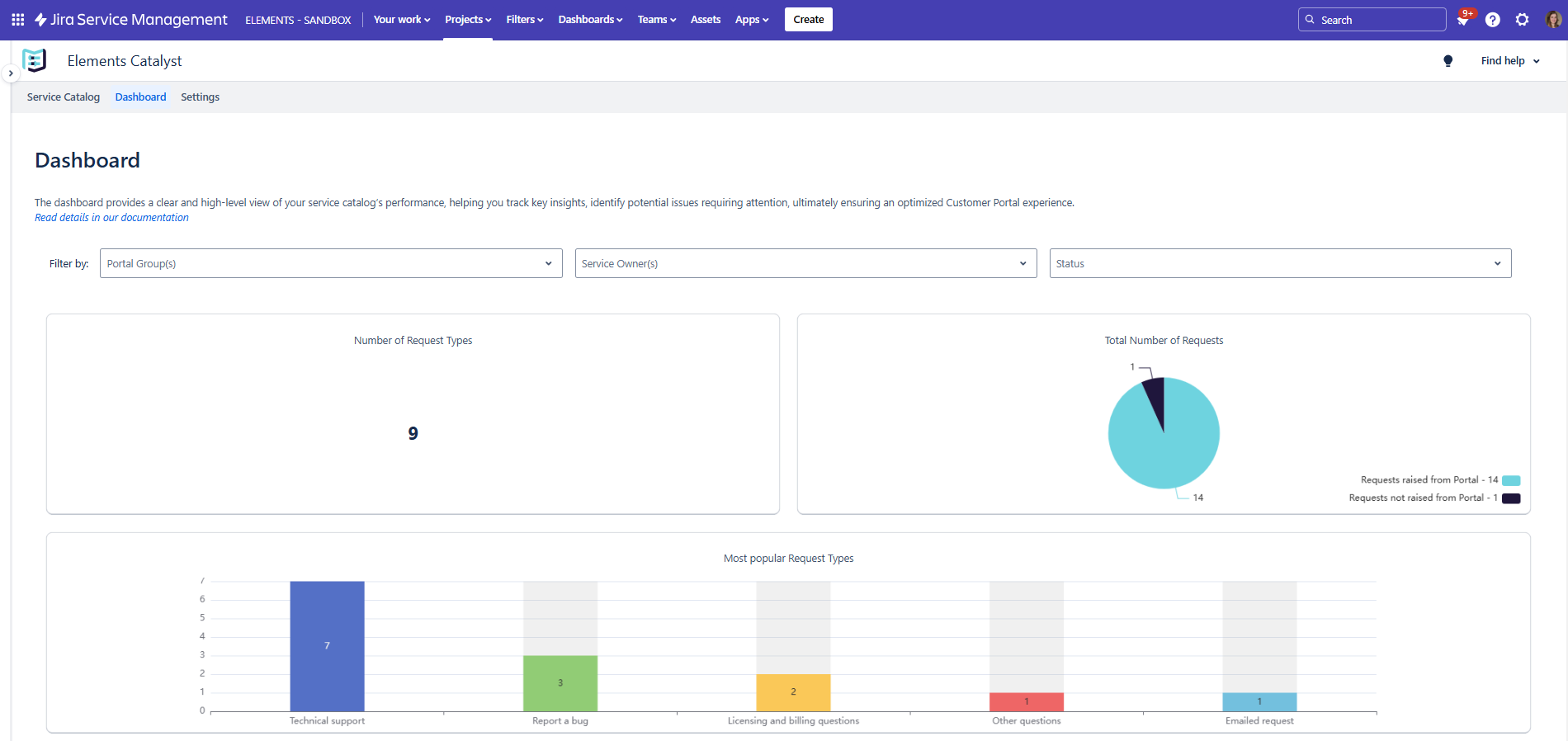Click the user profile avatar
The height and width of the screenshot is (741, 1568).
(x=1552, y=20)
